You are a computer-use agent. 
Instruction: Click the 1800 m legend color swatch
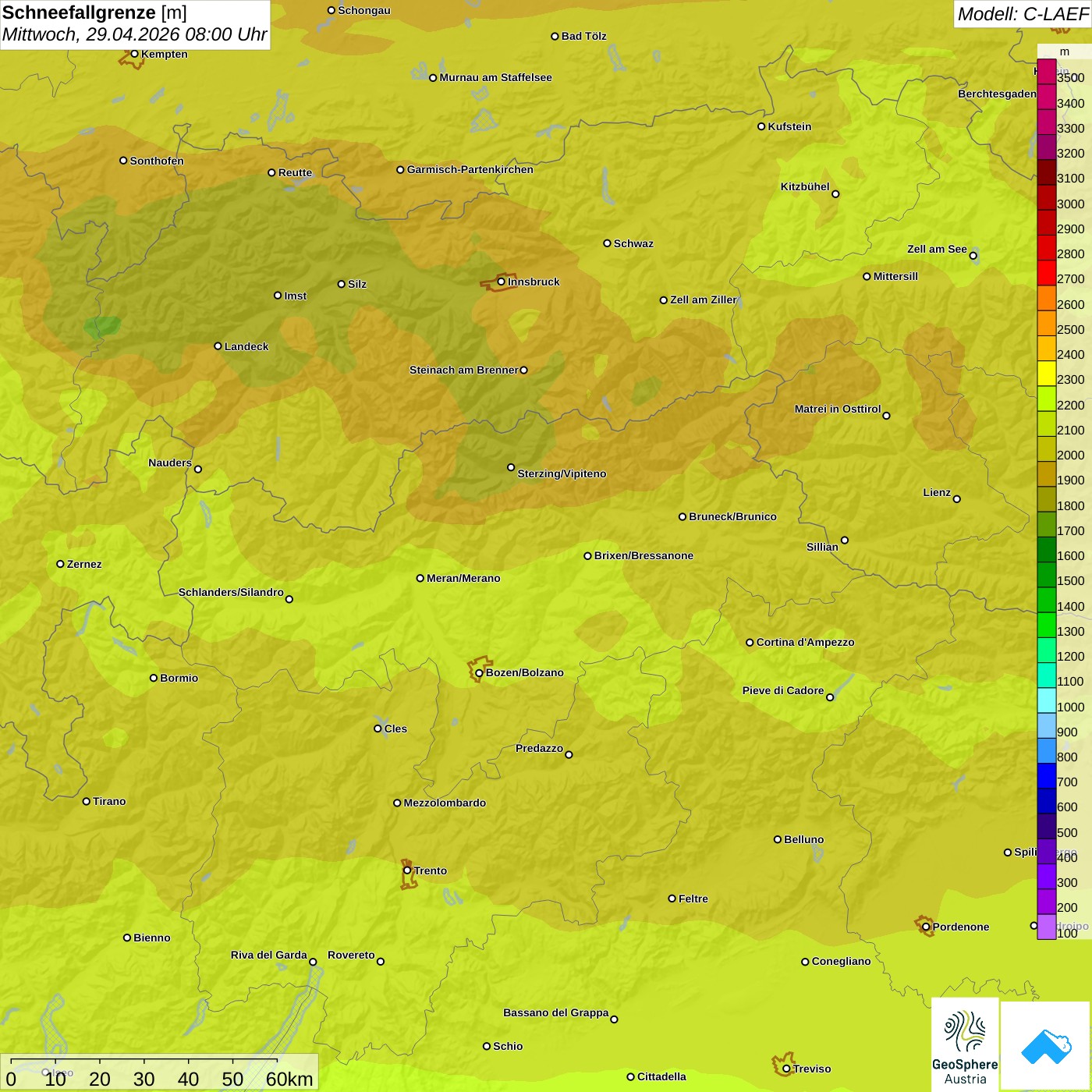(x=1047, y=499)
